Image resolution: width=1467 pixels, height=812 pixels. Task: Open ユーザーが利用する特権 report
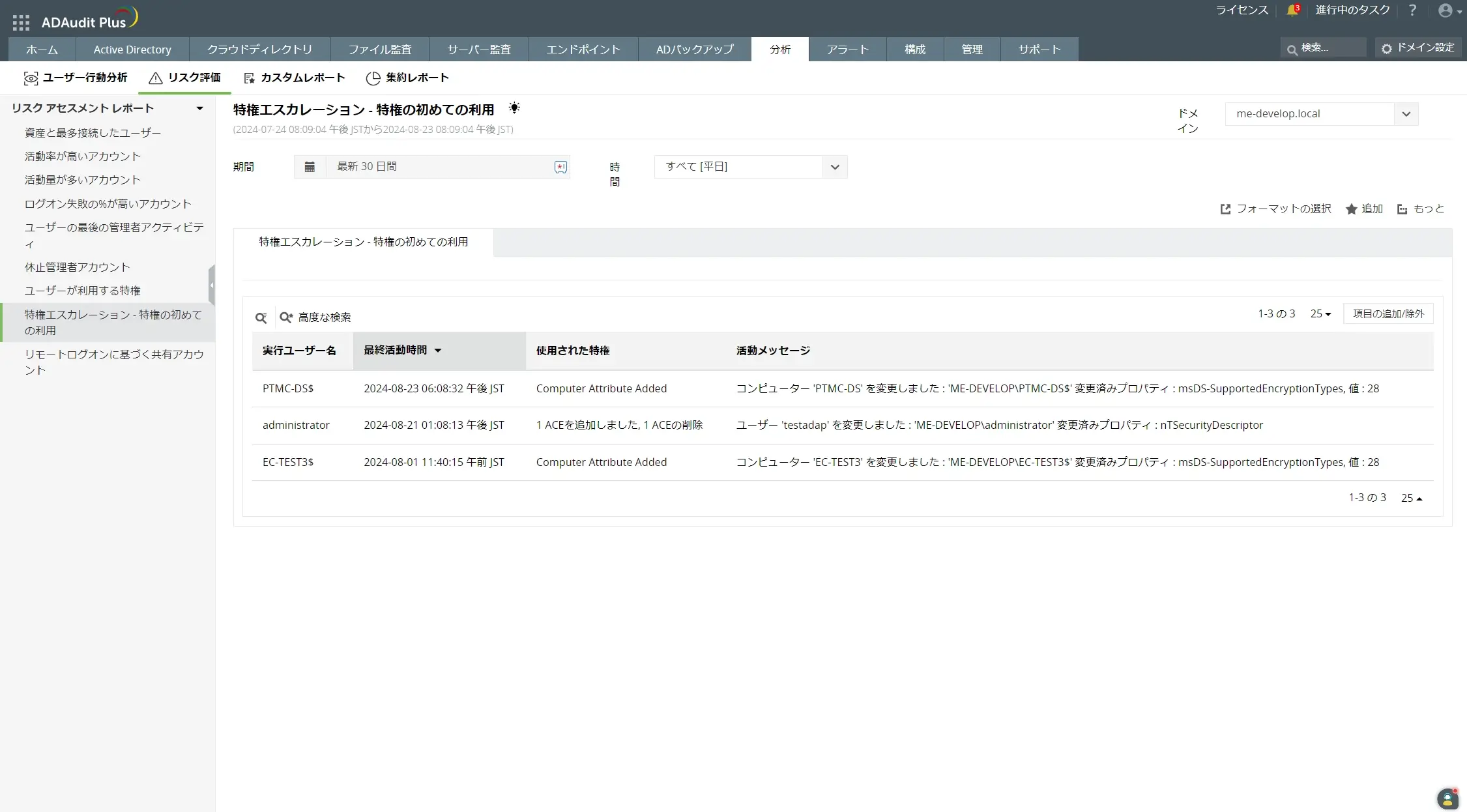tap(83, 291)
